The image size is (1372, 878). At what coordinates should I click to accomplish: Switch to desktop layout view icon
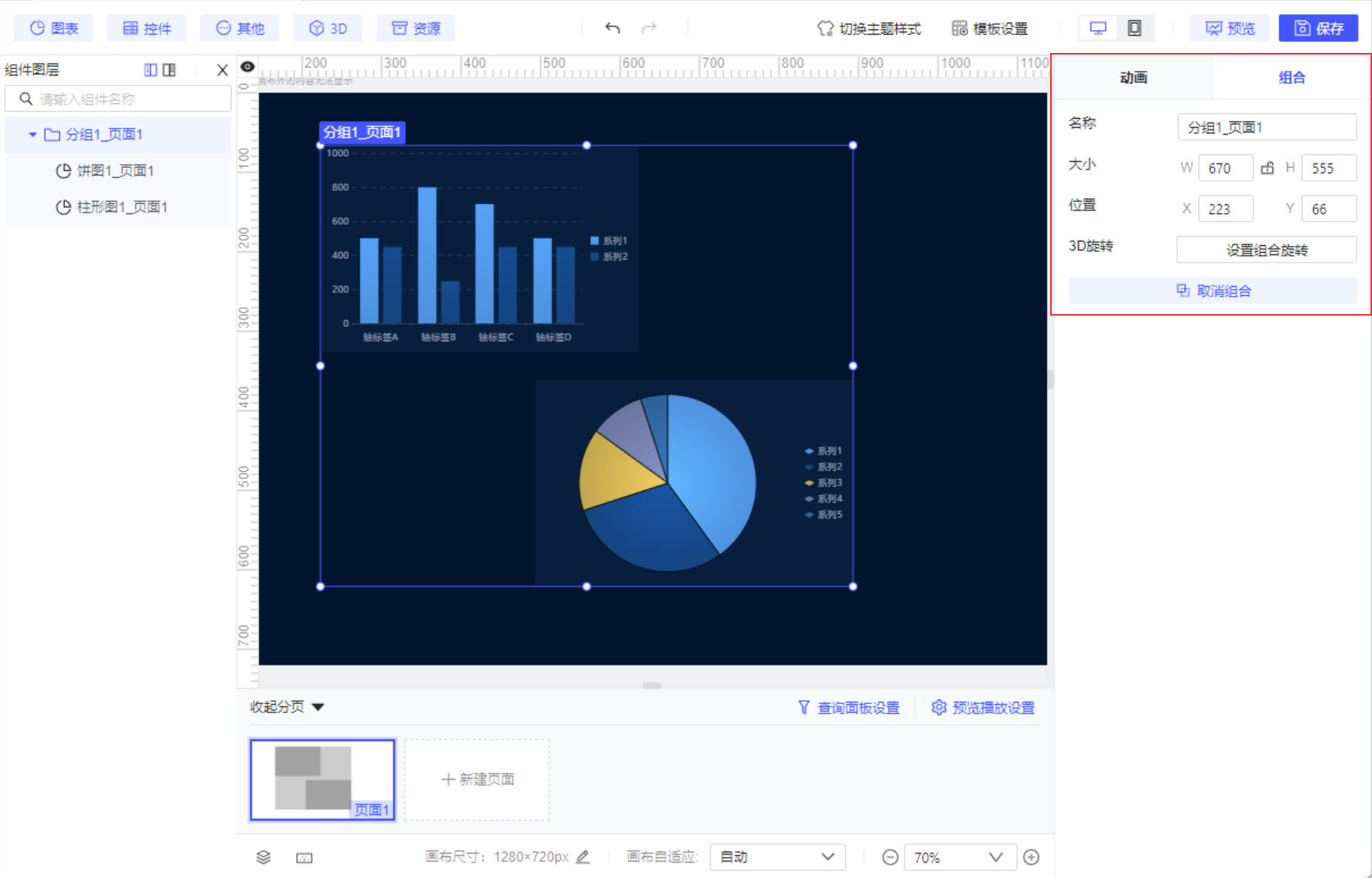pos(1098,28)
